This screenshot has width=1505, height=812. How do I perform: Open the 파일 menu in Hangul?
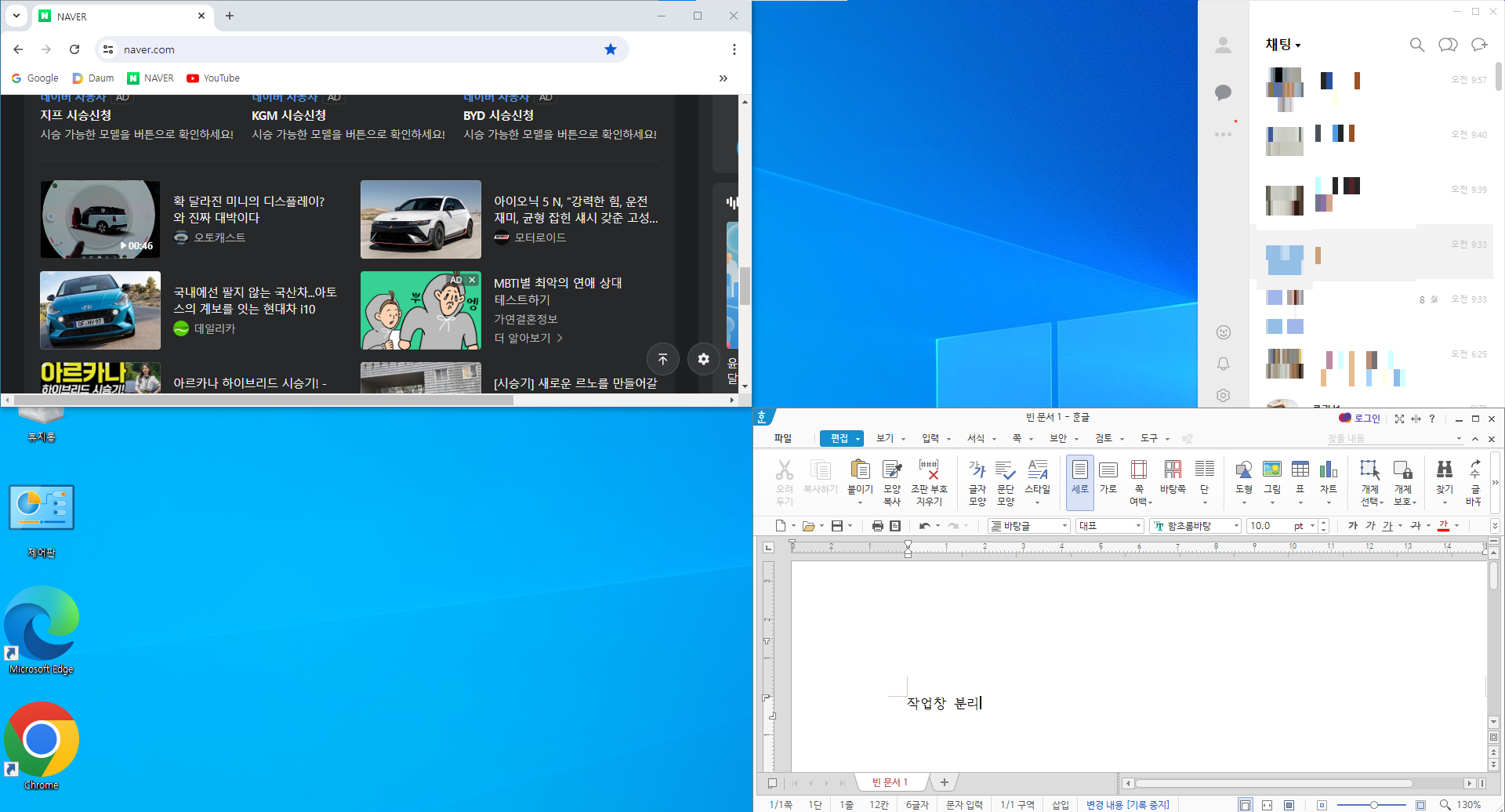[782, 438]
